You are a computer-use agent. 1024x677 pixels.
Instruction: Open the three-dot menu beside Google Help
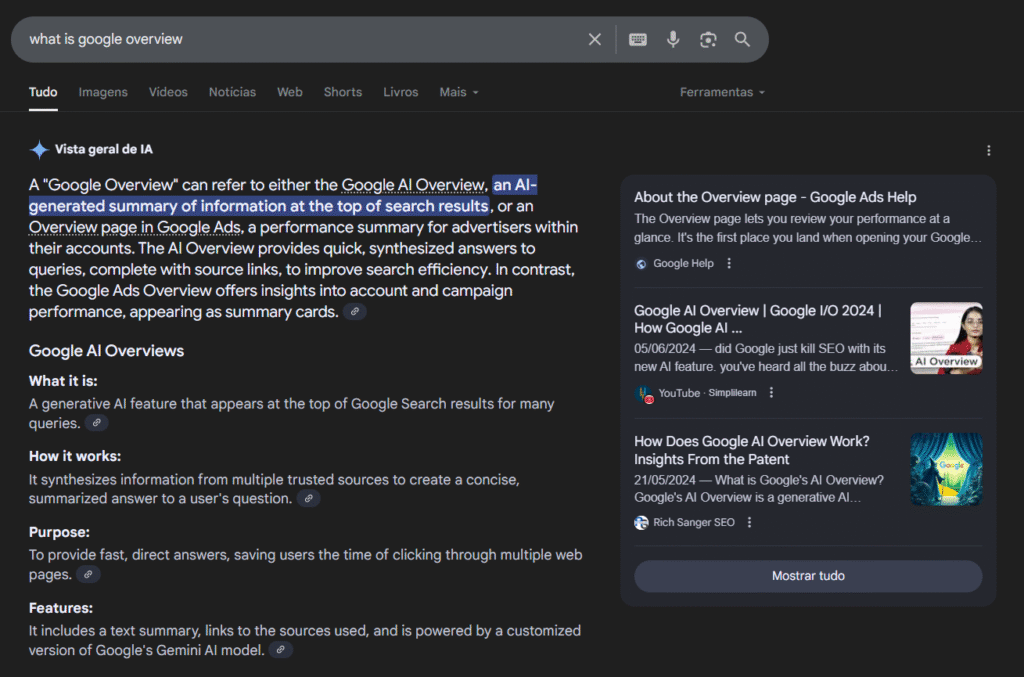point(729,263)
